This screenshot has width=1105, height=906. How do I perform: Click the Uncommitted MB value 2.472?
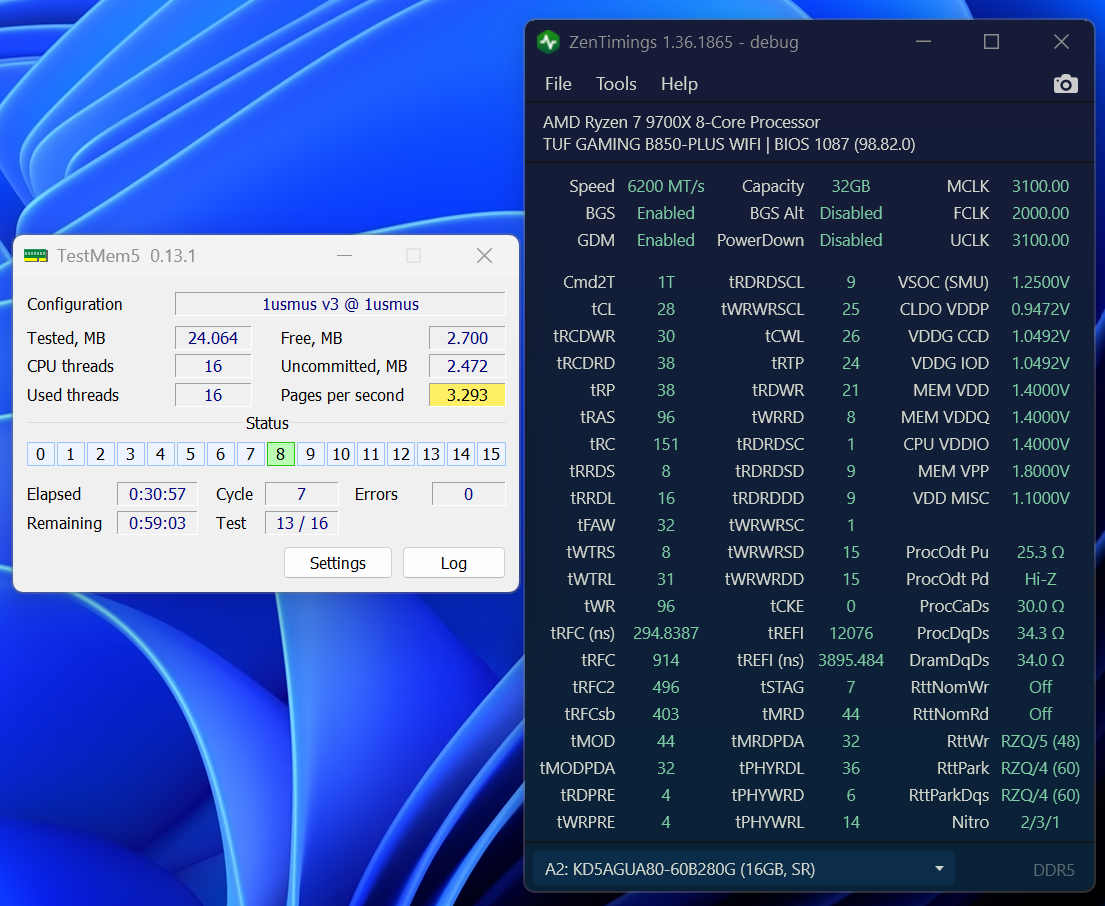(467, 366)
